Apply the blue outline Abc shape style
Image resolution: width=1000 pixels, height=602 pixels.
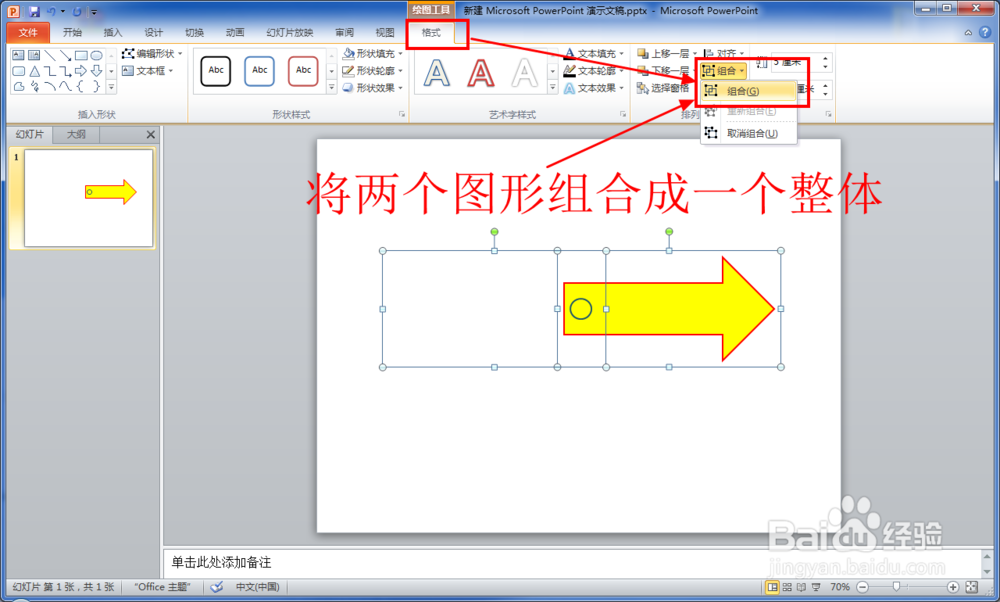[260, 71]
